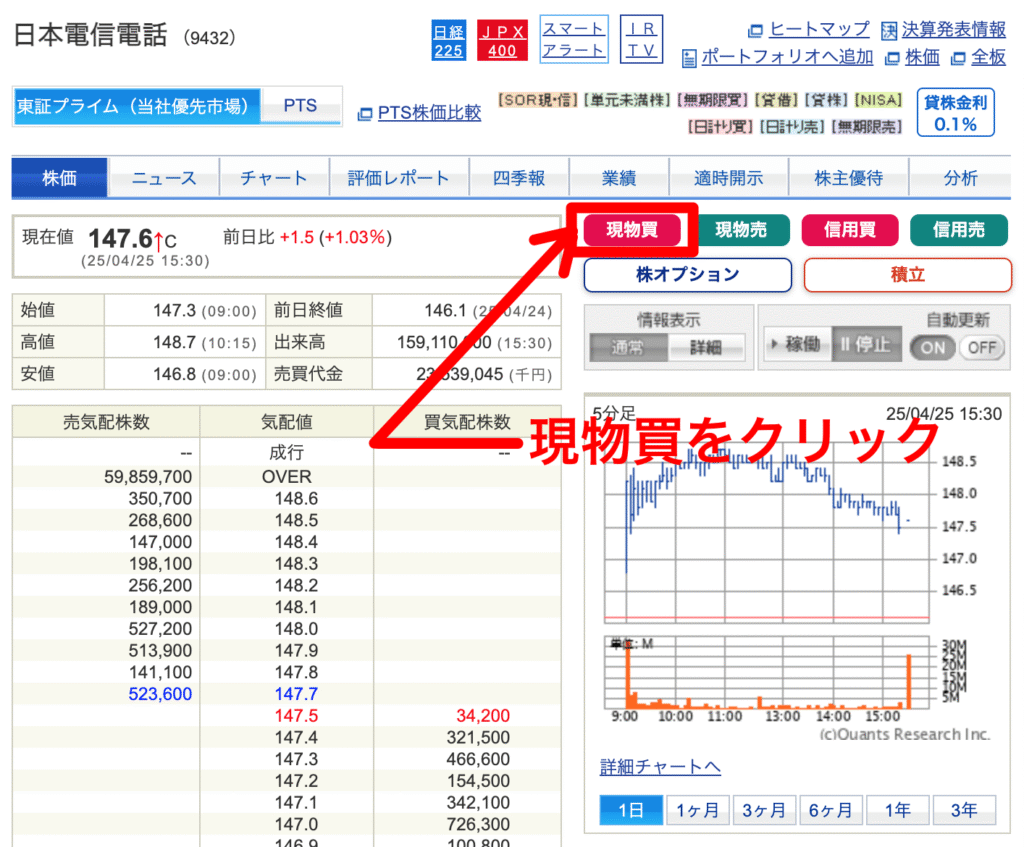Select the 6ヶ月 chart period
The image size is (1024, 847).
click(x=831, y=810)
